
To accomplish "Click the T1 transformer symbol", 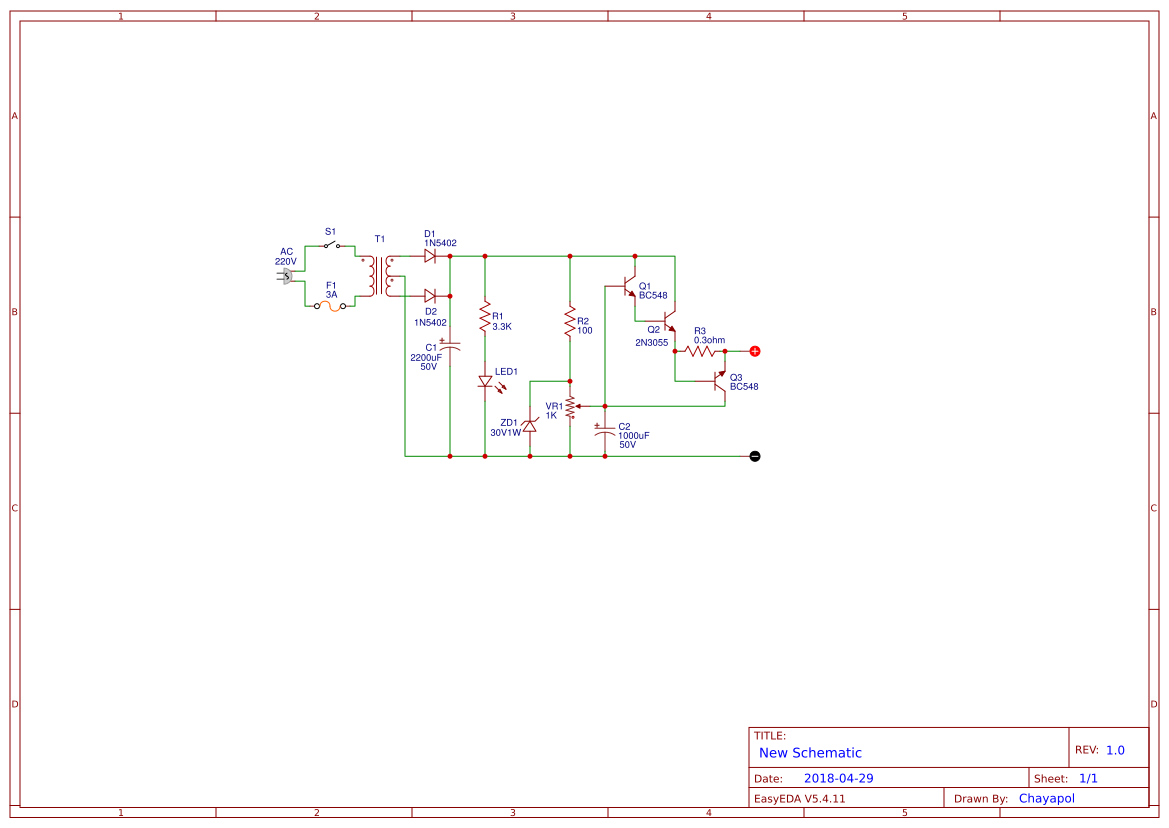I will click(379, 276).
